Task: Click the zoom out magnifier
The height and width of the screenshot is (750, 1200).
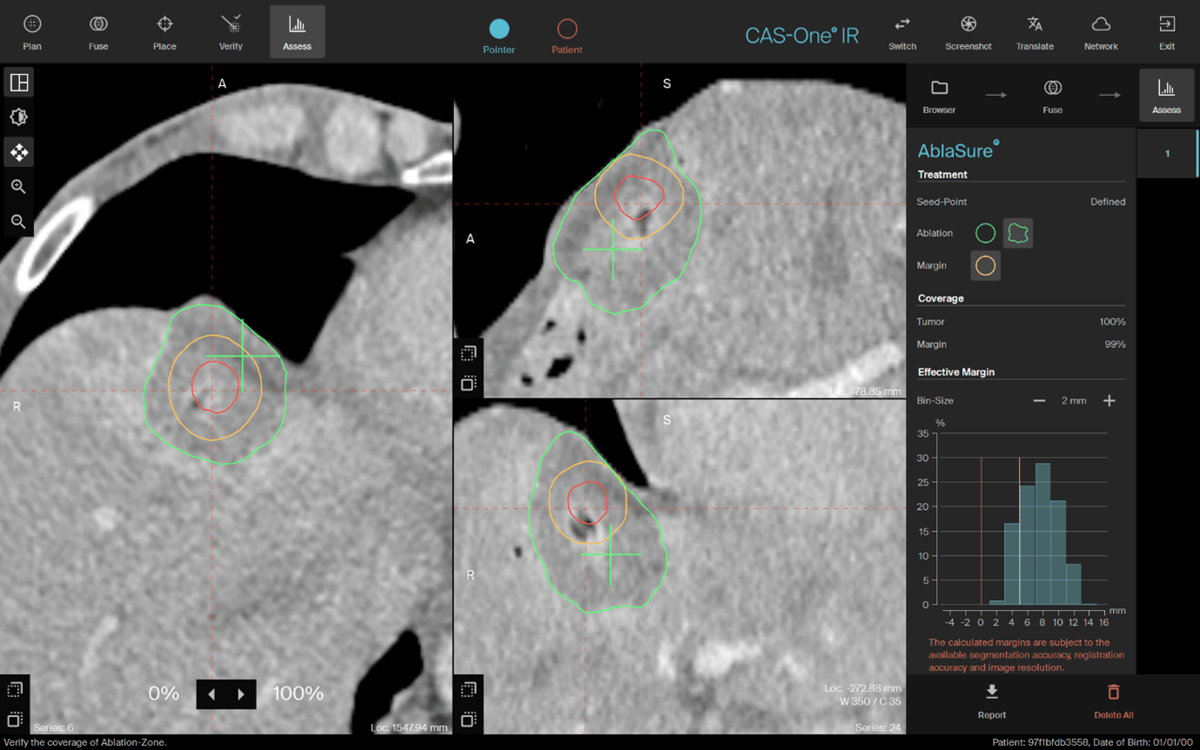Action: click(18, 221)
